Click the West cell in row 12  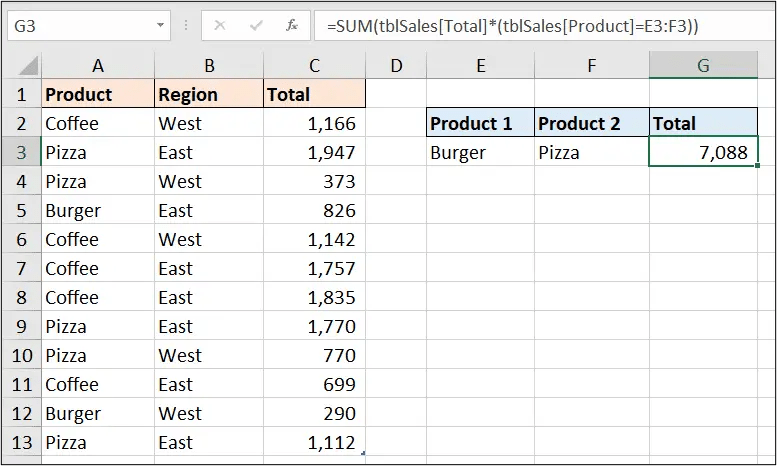(x=209, y=413)
